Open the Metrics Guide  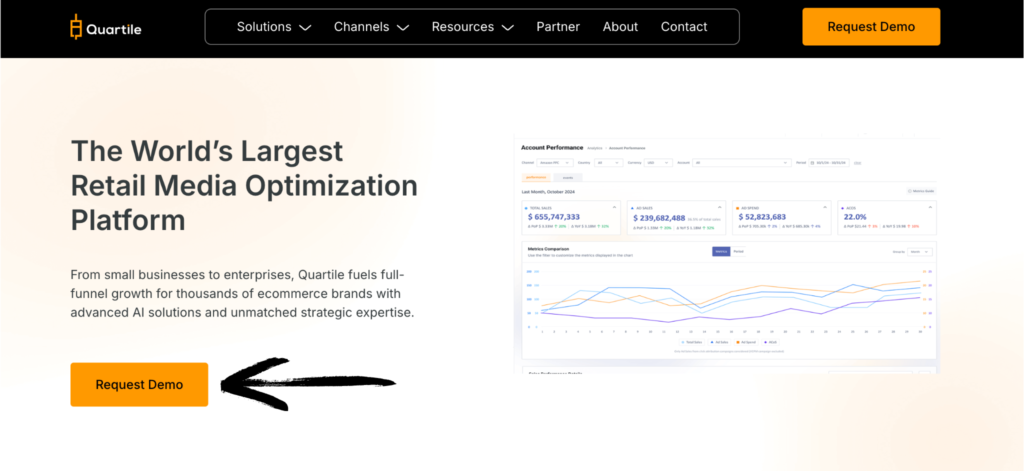pos(921,191)
